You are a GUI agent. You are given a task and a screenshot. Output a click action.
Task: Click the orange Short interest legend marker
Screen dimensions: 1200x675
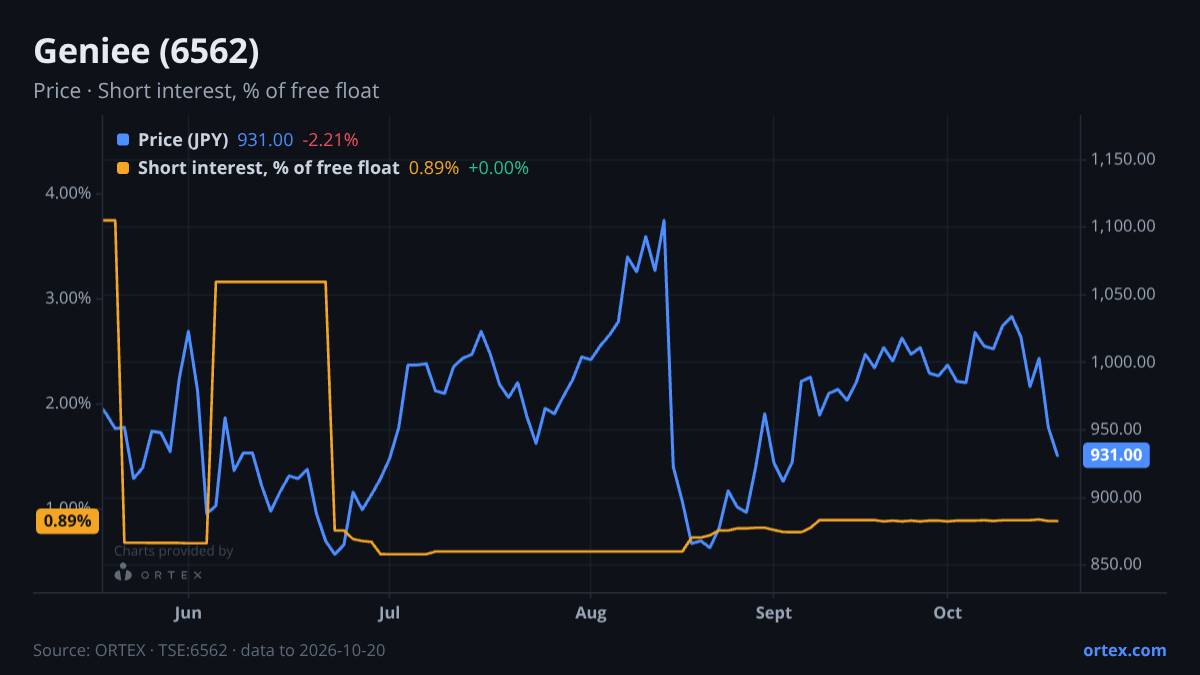(x=123, y=168)
